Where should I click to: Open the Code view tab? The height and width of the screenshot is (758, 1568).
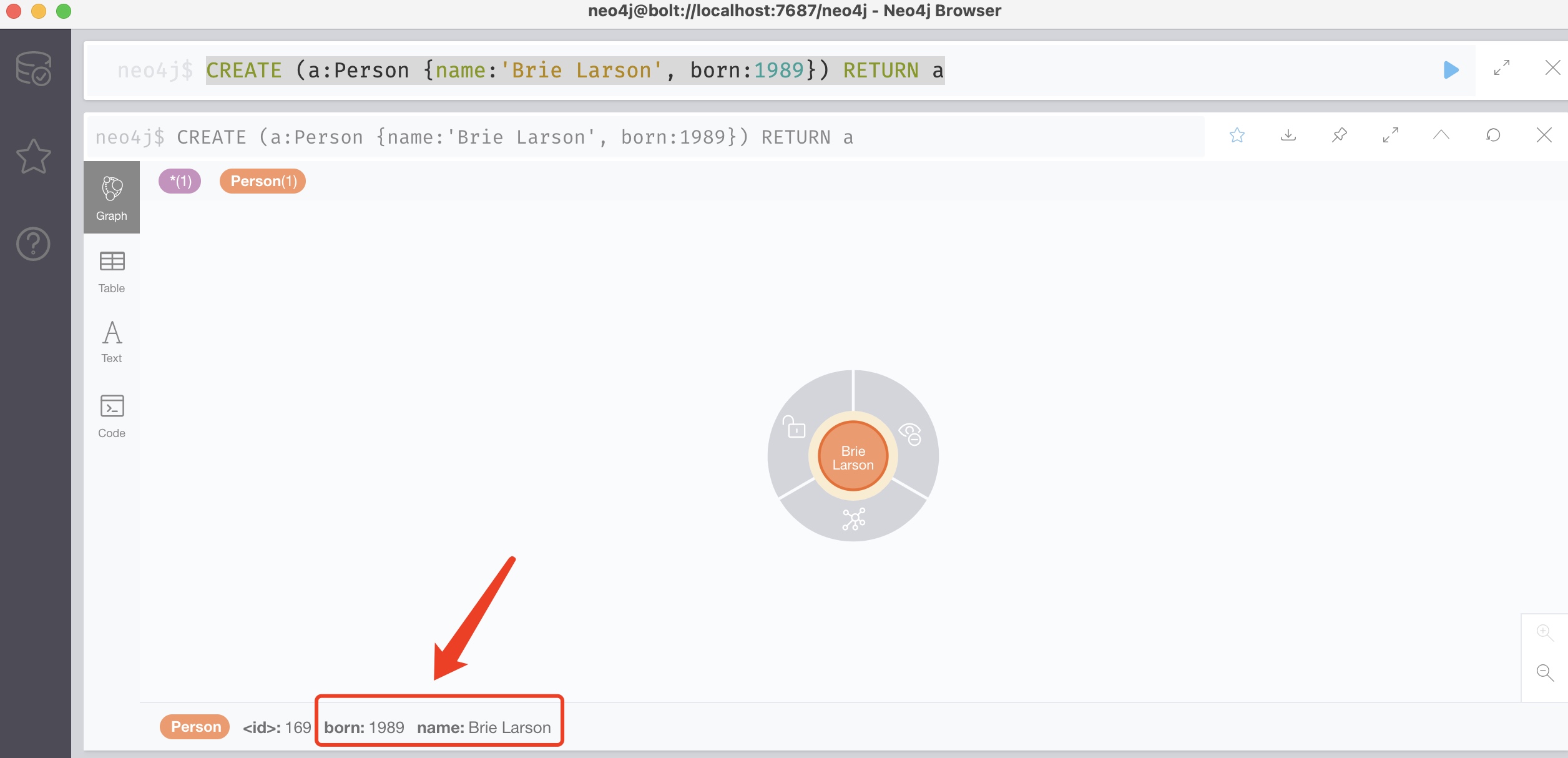coord(112,416)
